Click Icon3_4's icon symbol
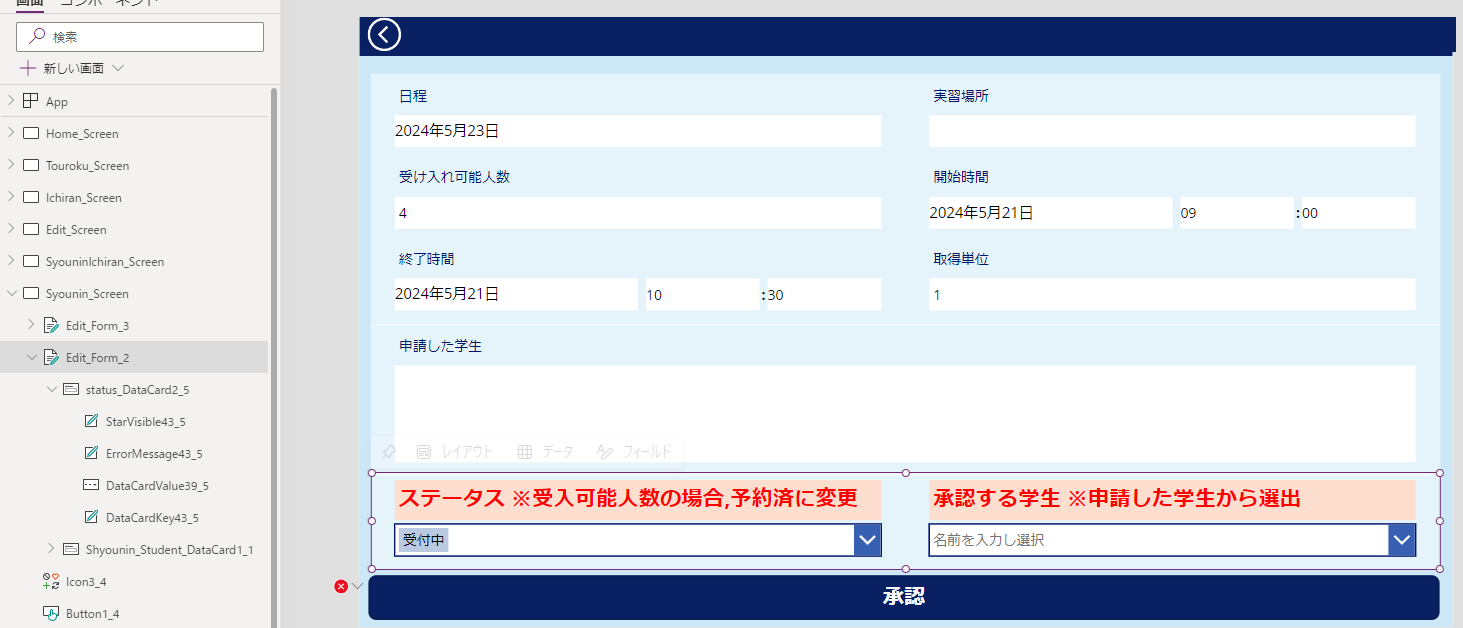The image size is (1463, 628). (x=51, y=581)
